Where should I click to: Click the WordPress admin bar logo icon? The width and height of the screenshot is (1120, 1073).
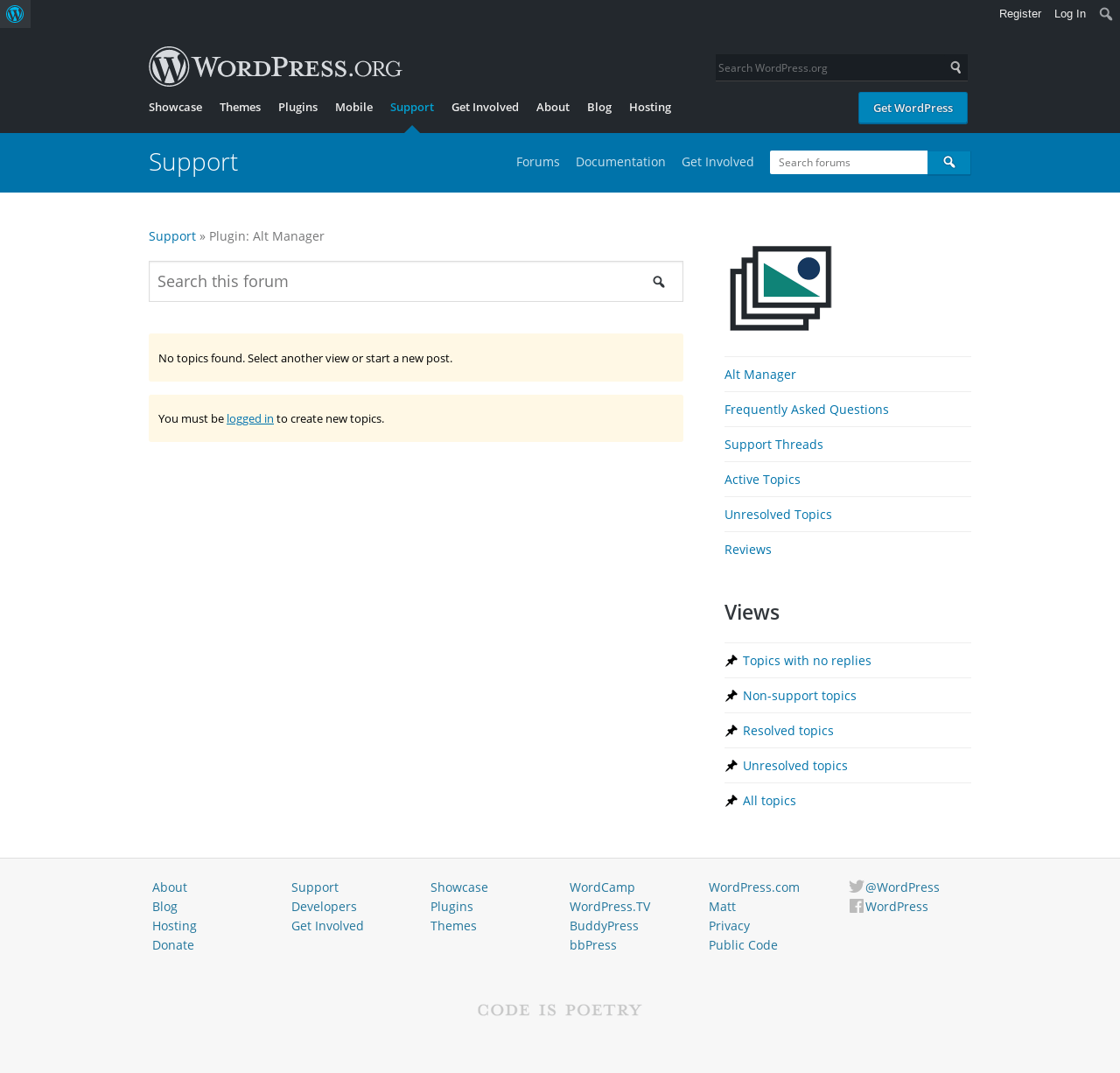pos(15,14)
